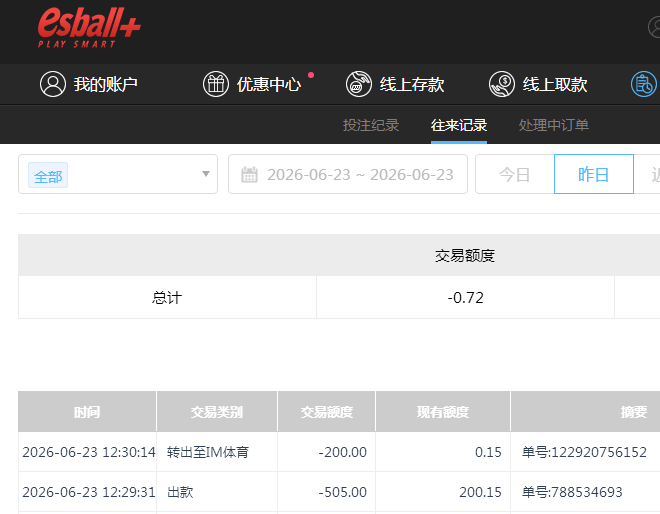Click the calendar icon in the date field
660x514 pixels.
coord(249,175)
